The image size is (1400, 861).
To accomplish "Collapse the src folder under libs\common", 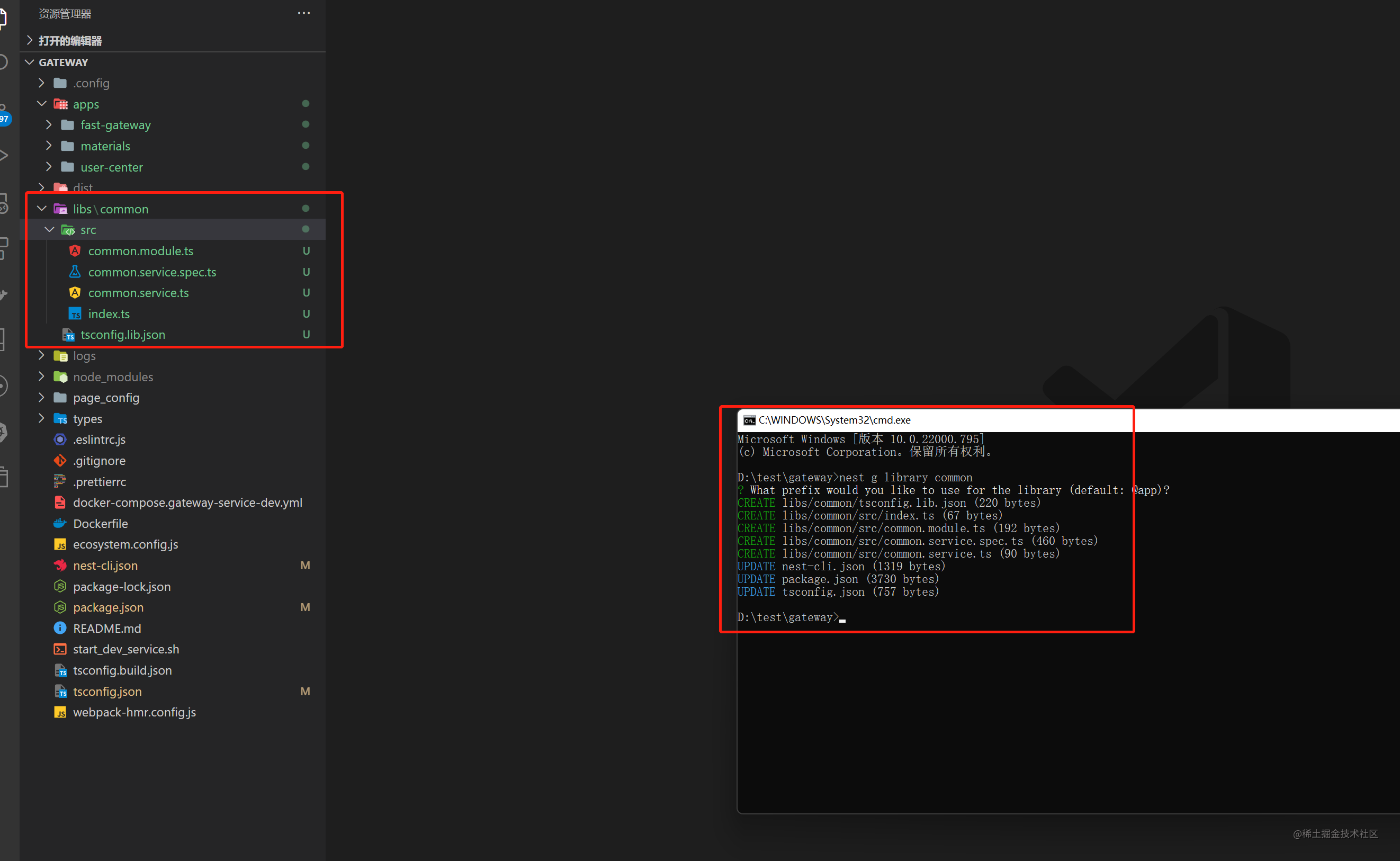I will point(49,229).
